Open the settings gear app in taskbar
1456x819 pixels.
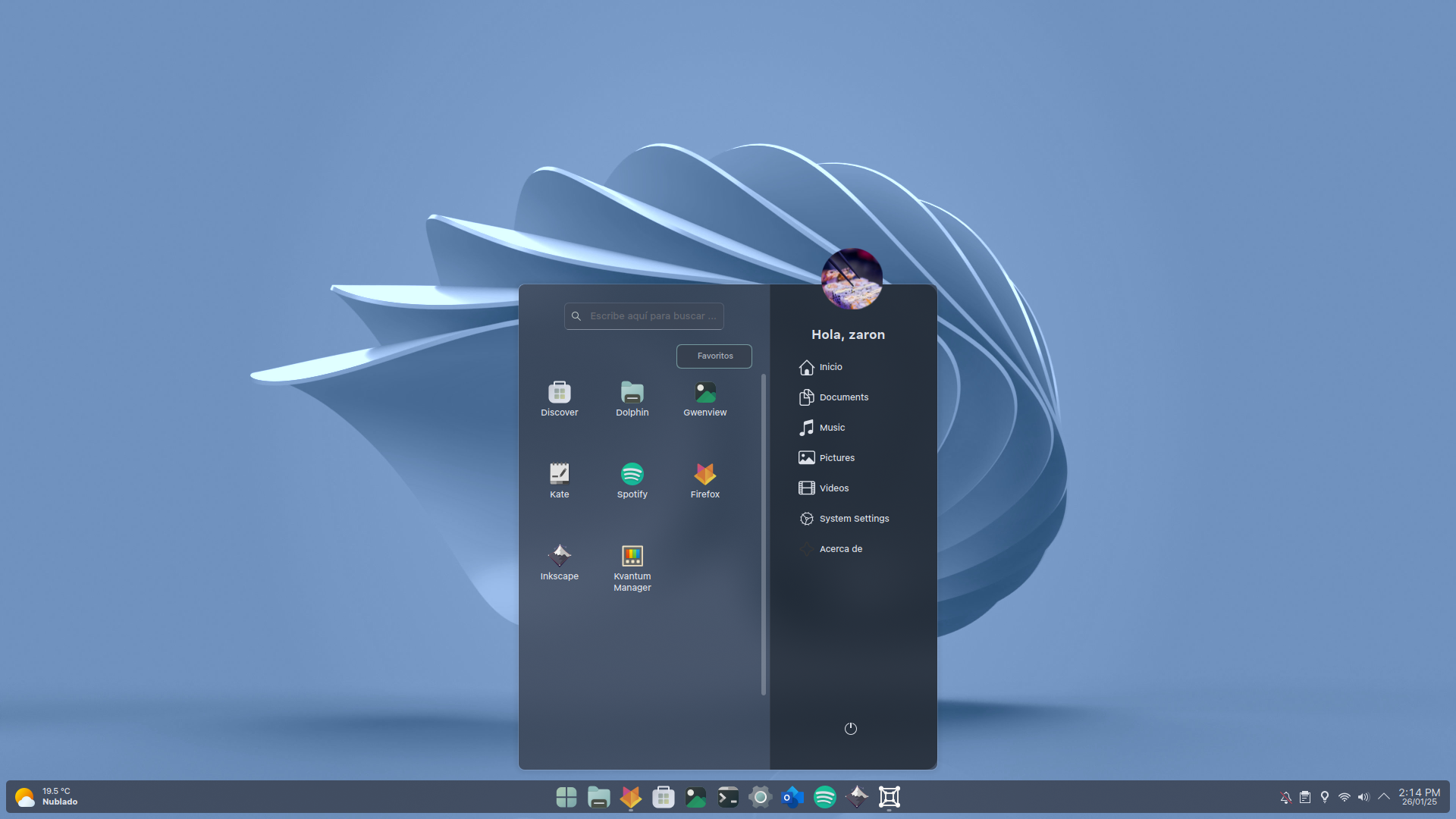pos(761,797)
